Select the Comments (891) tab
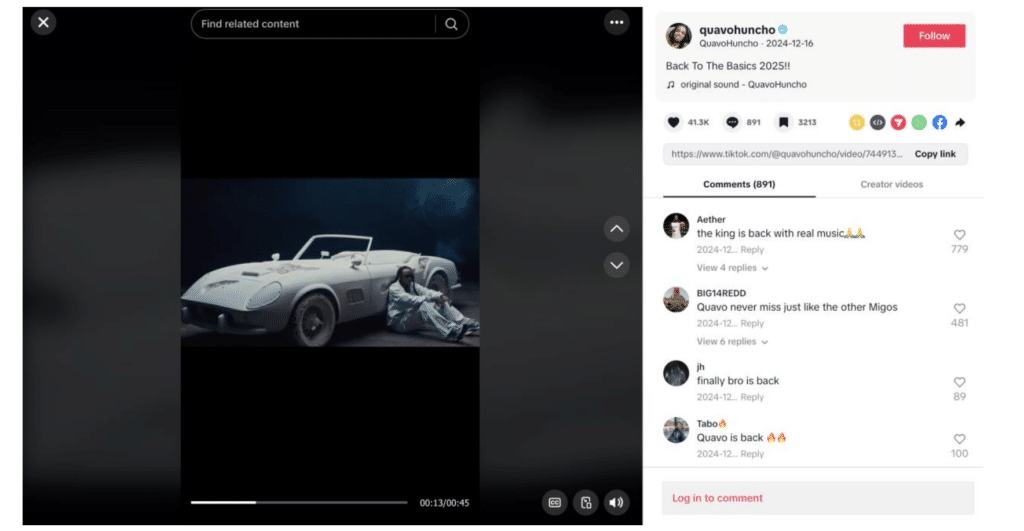1024x531 pixels. pos(739,184)
